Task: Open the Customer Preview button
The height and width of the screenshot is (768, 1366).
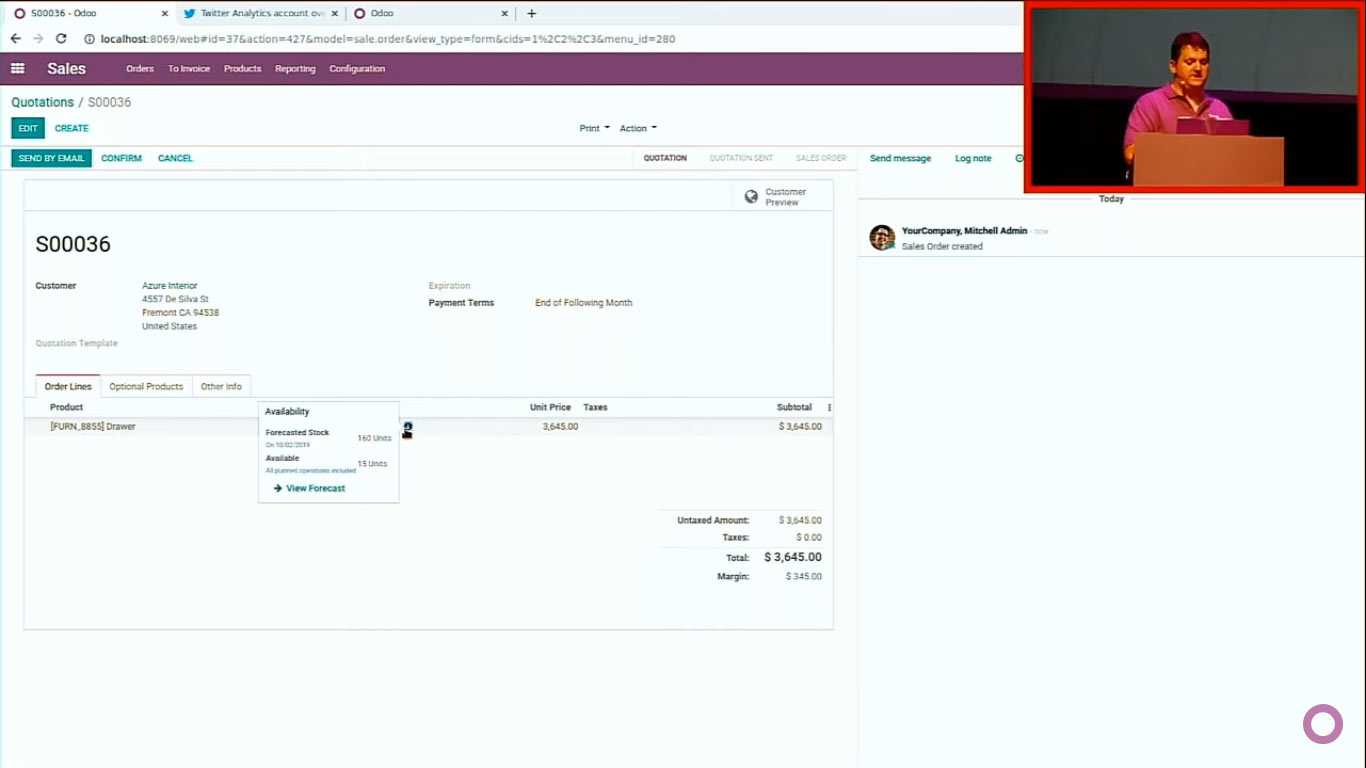Action: 783,197
